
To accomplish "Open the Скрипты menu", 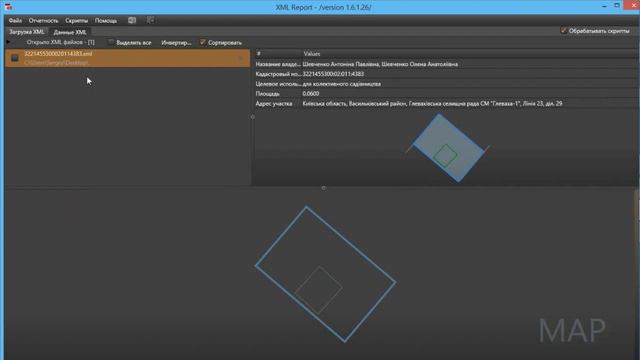I will pos(76,20).
